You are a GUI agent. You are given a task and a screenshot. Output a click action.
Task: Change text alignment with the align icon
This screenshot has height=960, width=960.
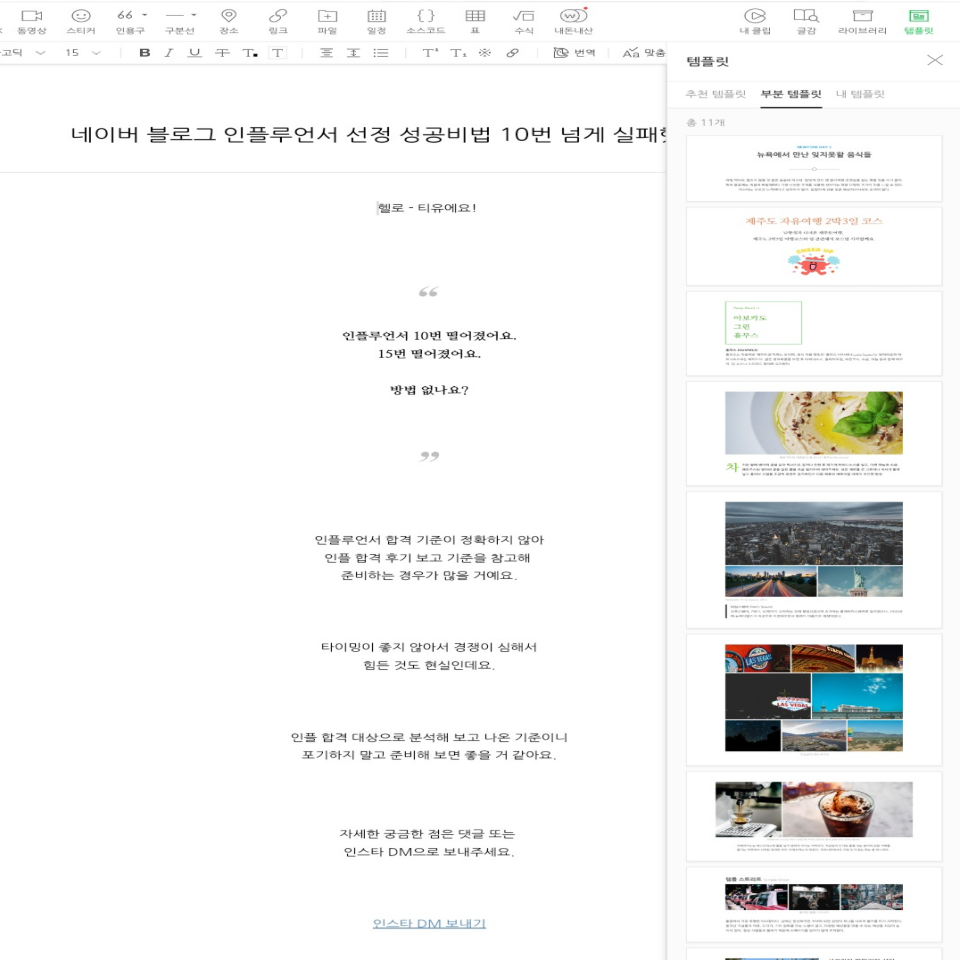point(326,53)
